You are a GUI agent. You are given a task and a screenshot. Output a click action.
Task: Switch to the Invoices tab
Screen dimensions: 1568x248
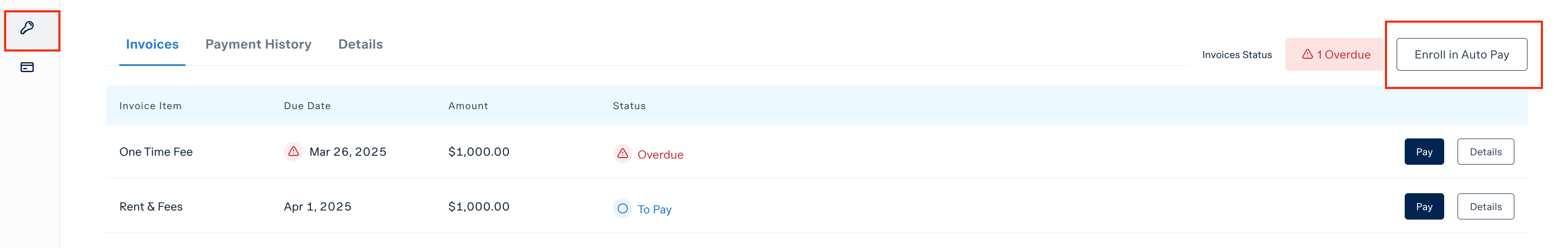(x=152, y=44)
